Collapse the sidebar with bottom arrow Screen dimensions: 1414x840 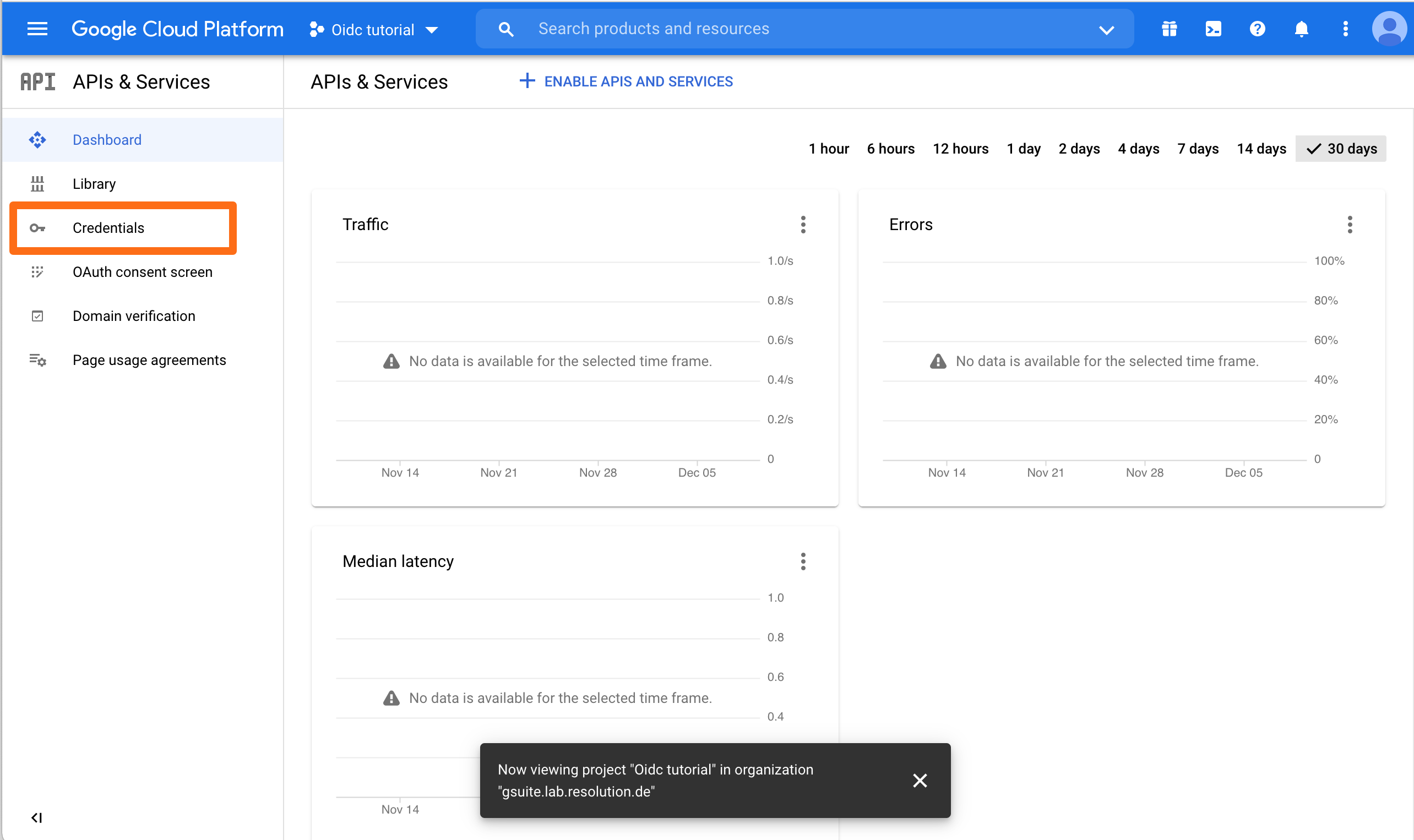click(x=37, y=817)
